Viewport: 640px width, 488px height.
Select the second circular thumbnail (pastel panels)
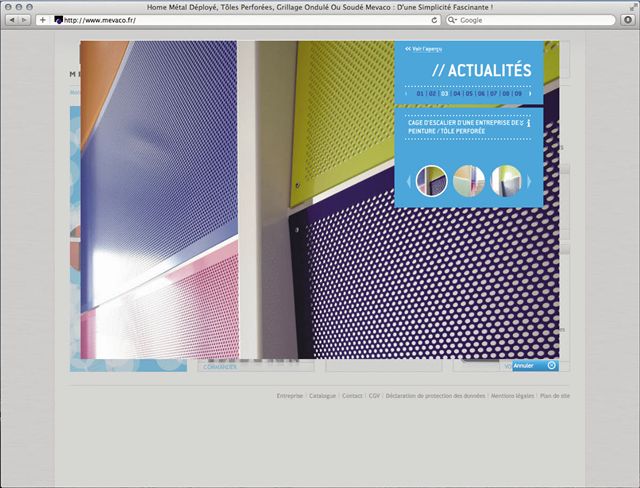pyautogui.click(x=469, y=181)
